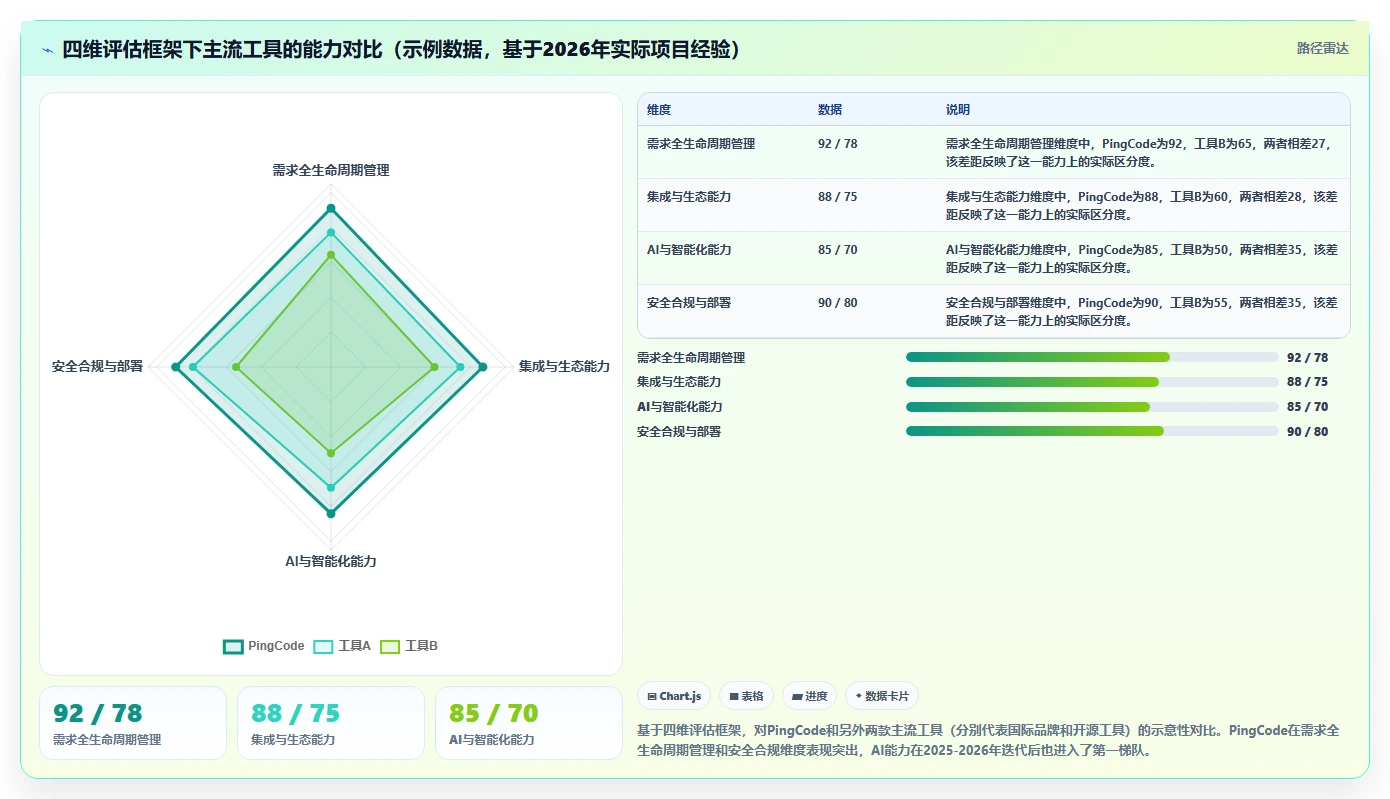
Task: Click the summary paragraph beginning 基于四维评估框架
Action: point(988,741)
